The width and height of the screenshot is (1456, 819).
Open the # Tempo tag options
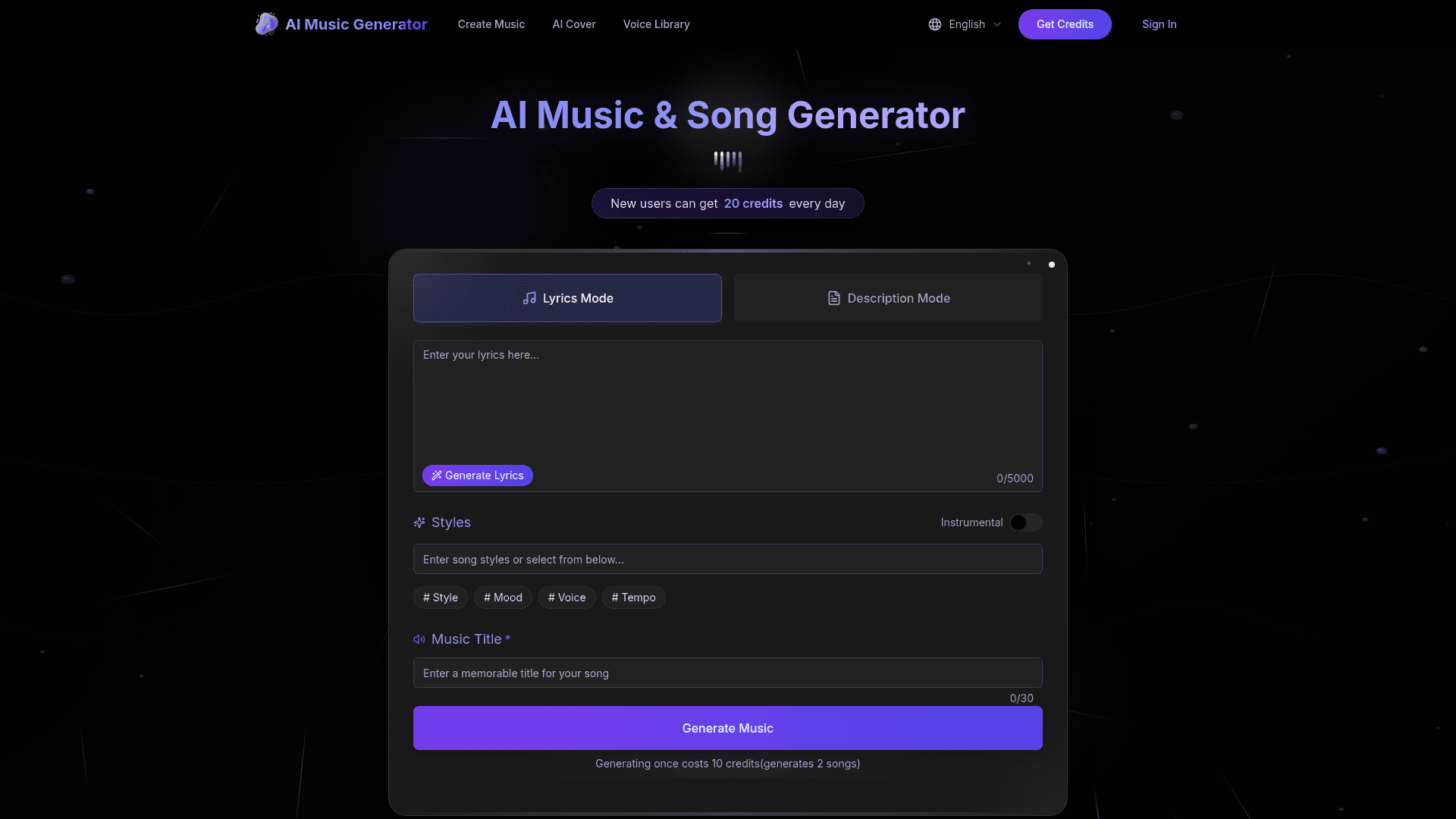click(x=634, y=598)
